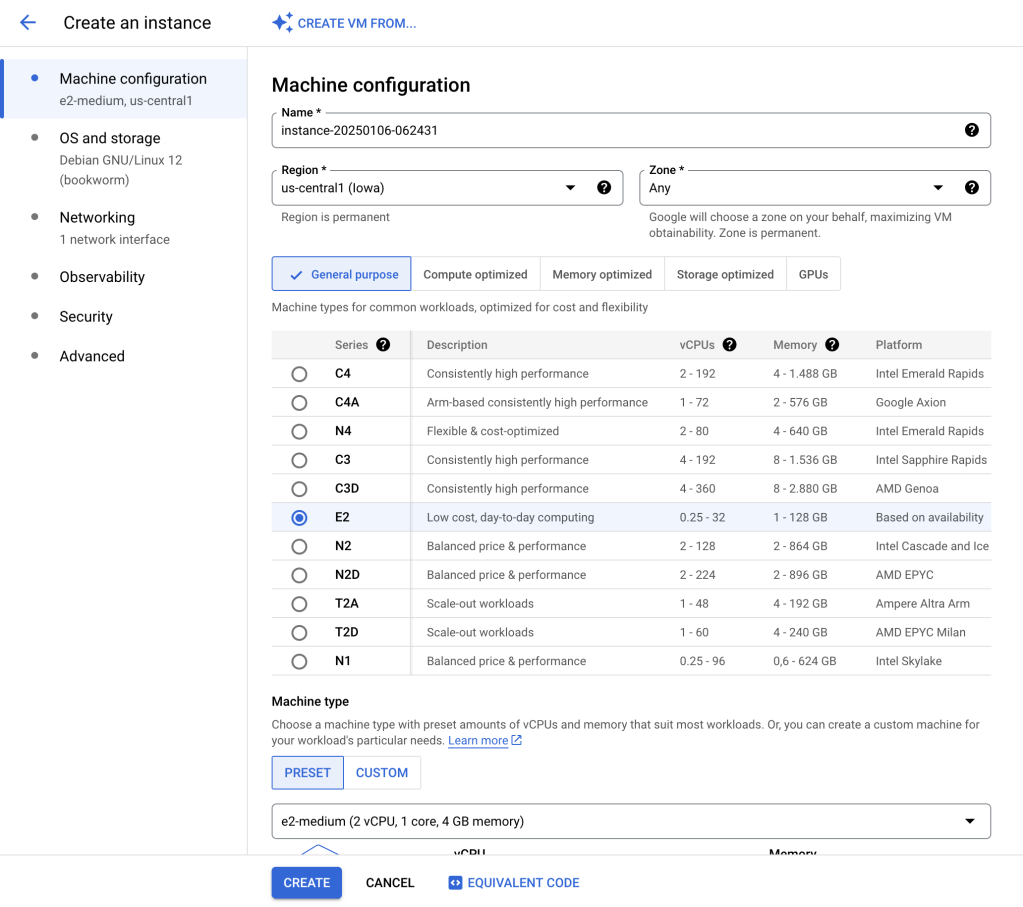This screenshot has width=1023, height=907.
Task: Select the N2 series radio button
Action: coord(299,547)
